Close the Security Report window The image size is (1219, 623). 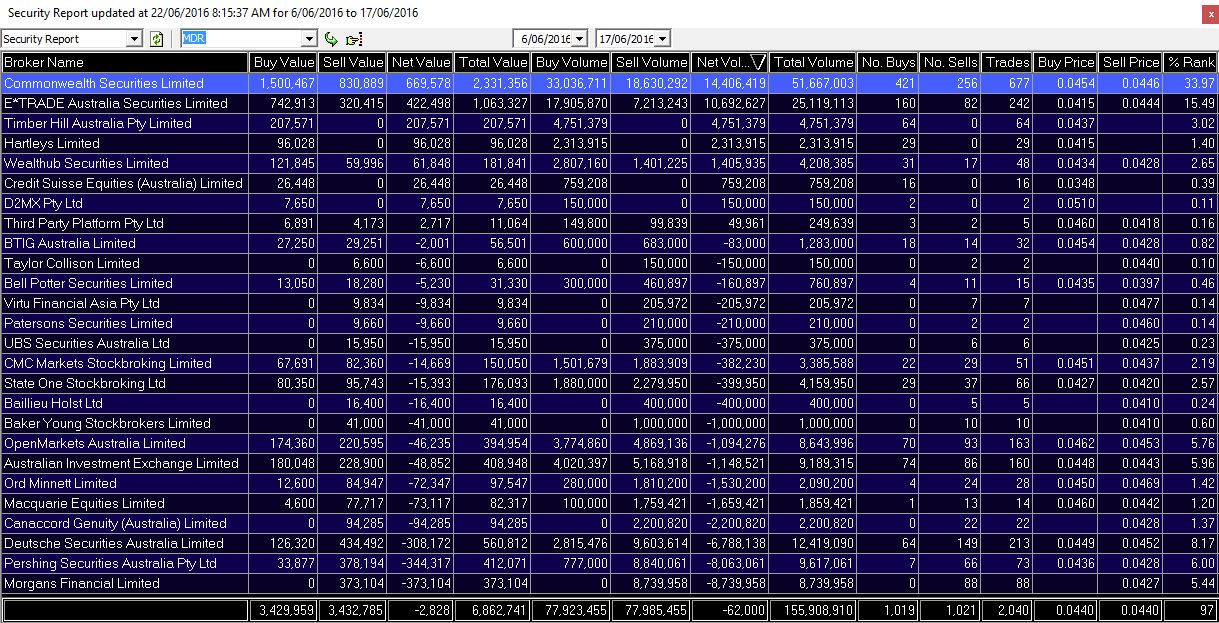tap(1209, 13)
